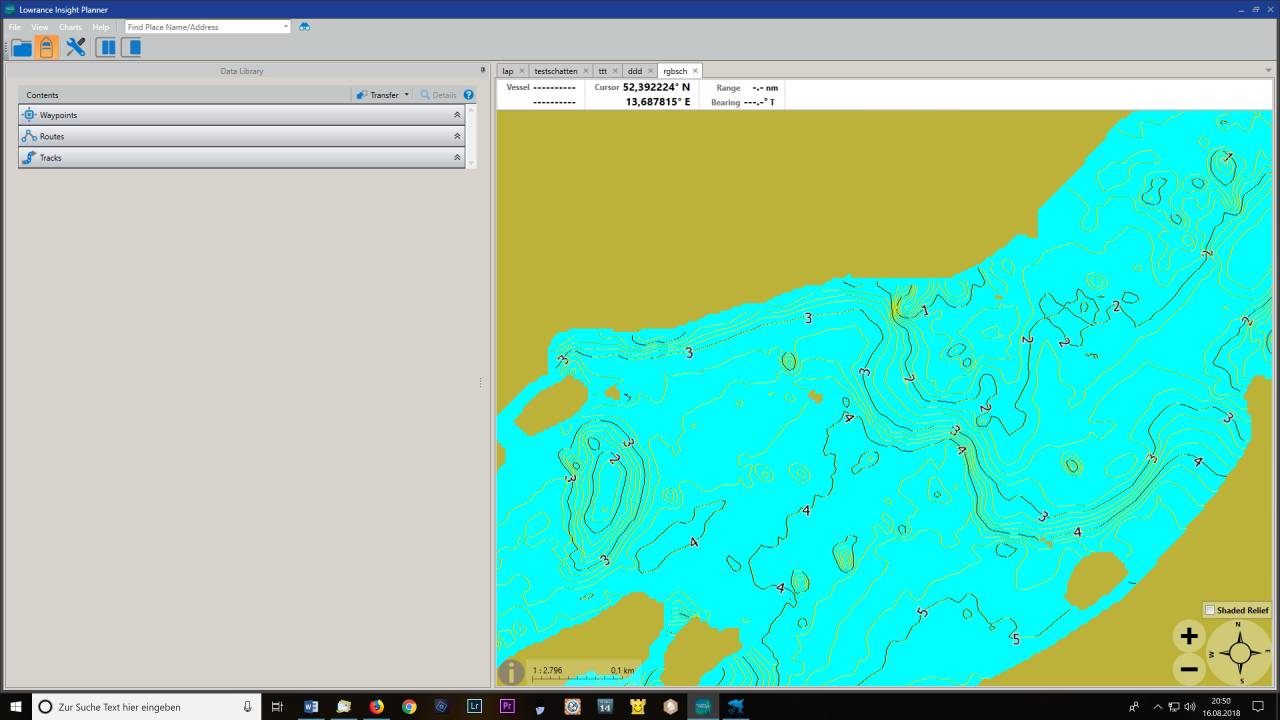Expand the Tracks section
Viewport: 1280px width, 720px height.
[457, 158]
